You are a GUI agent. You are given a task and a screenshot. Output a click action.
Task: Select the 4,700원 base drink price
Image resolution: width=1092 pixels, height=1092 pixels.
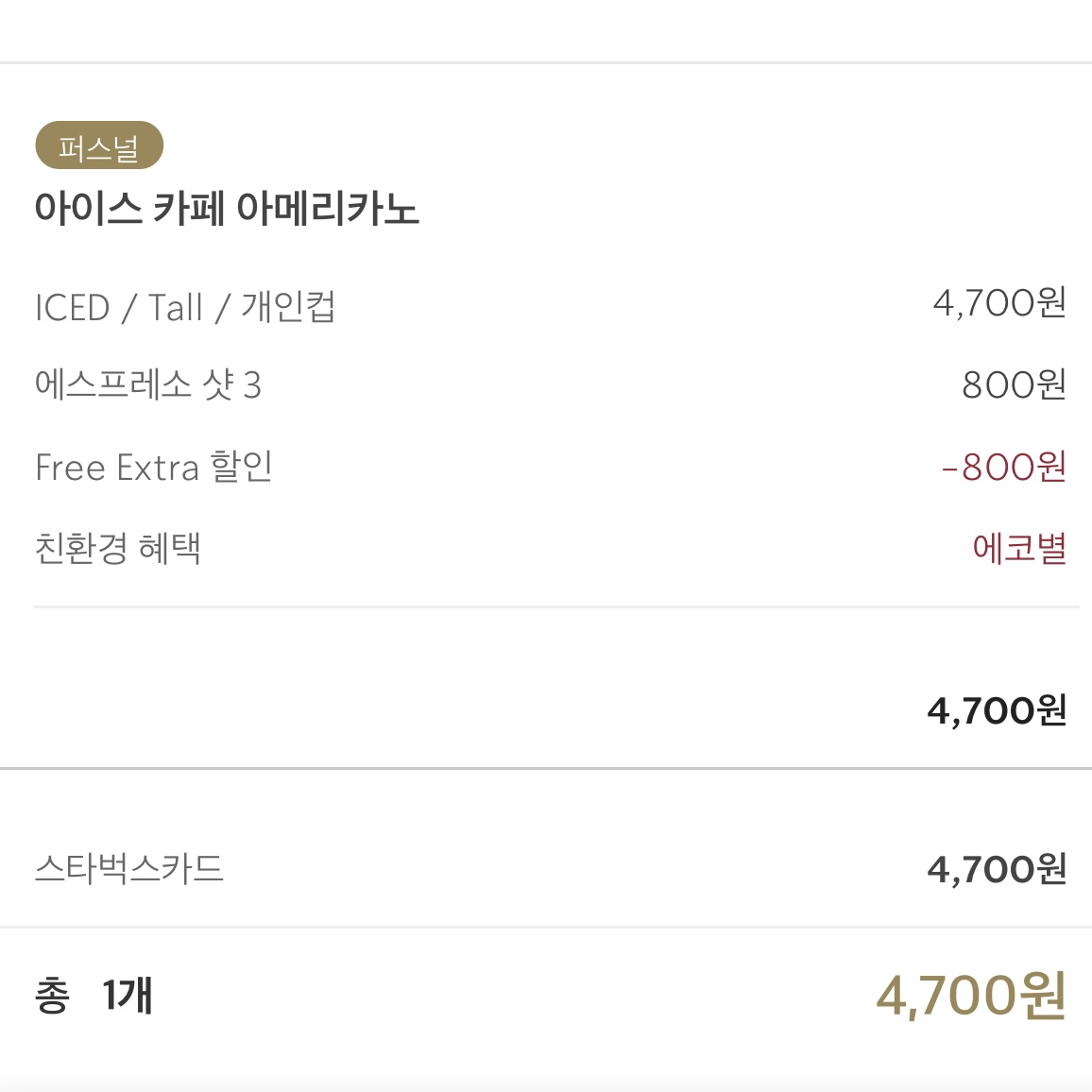pyautogui.click(x=998, y=302)
